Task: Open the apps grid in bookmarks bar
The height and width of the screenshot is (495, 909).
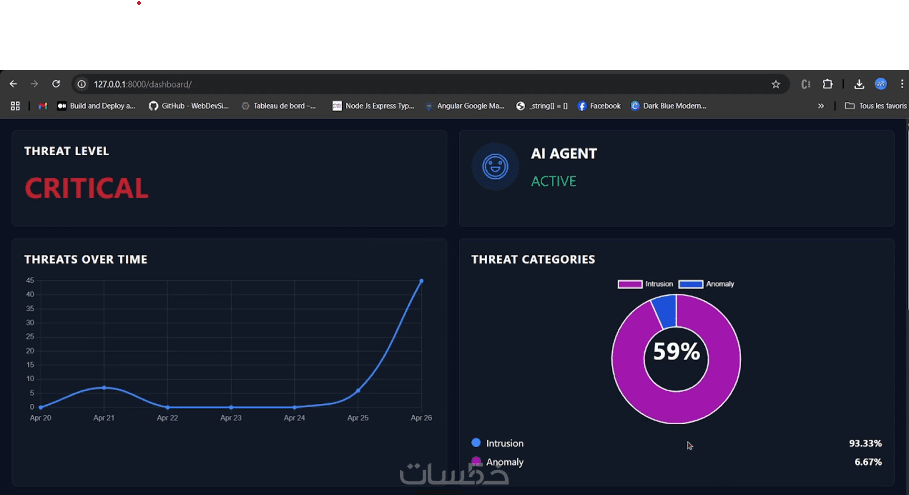Action: click(x=16, y=106)
